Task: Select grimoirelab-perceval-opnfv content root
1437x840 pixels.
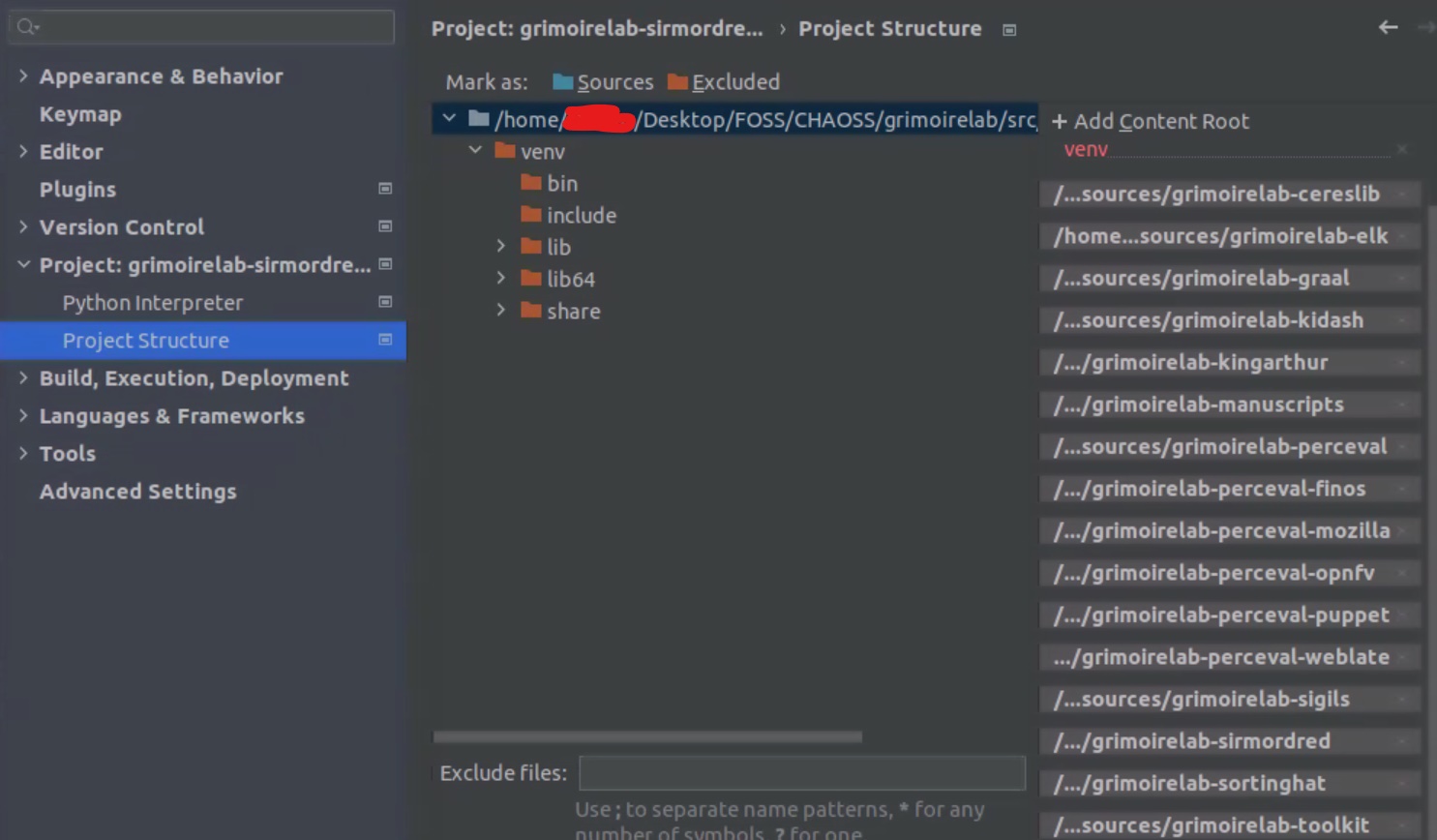Action: 1229,572
